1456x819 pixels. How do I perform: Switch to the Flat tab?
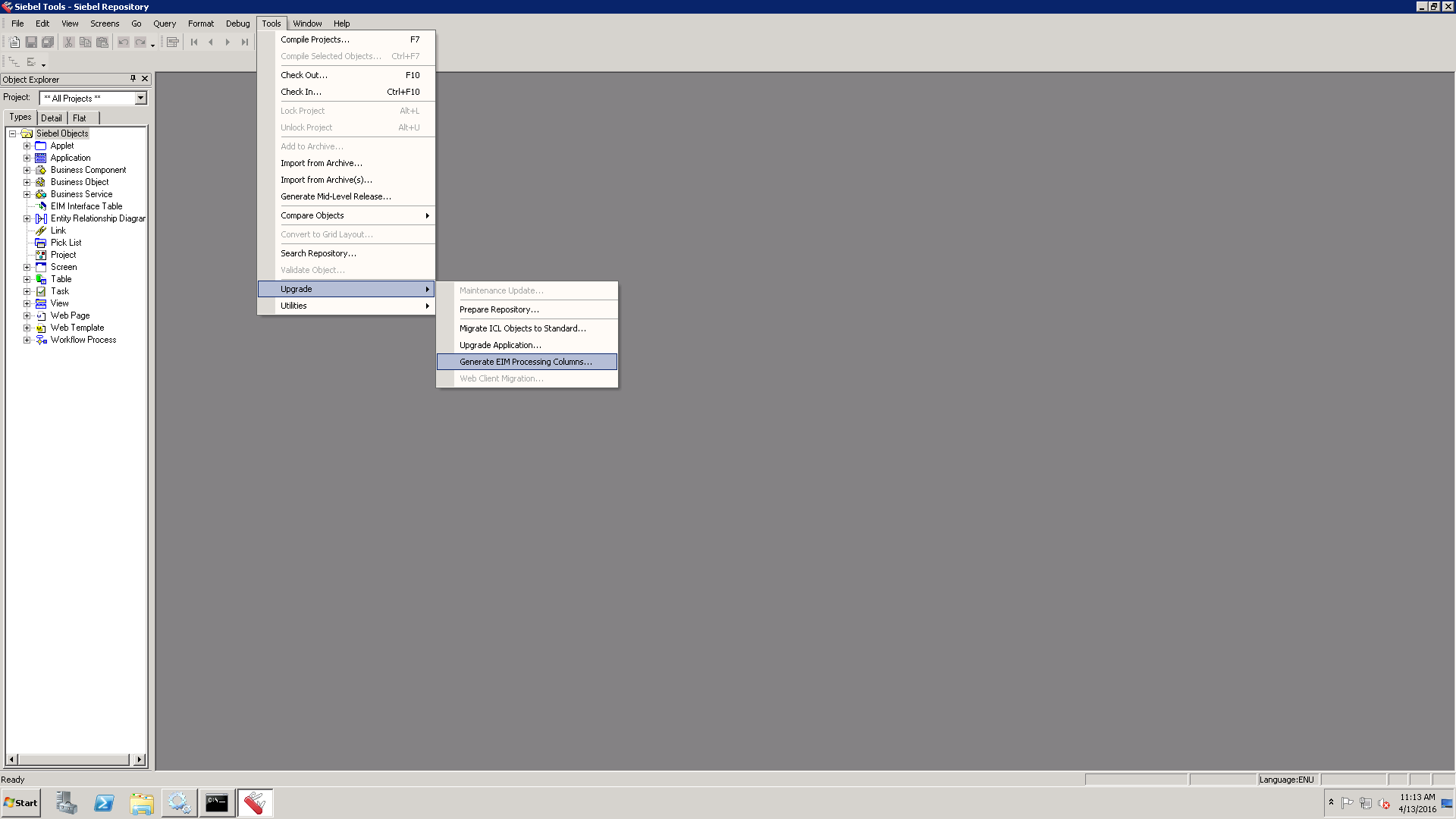tap(80, 118)
